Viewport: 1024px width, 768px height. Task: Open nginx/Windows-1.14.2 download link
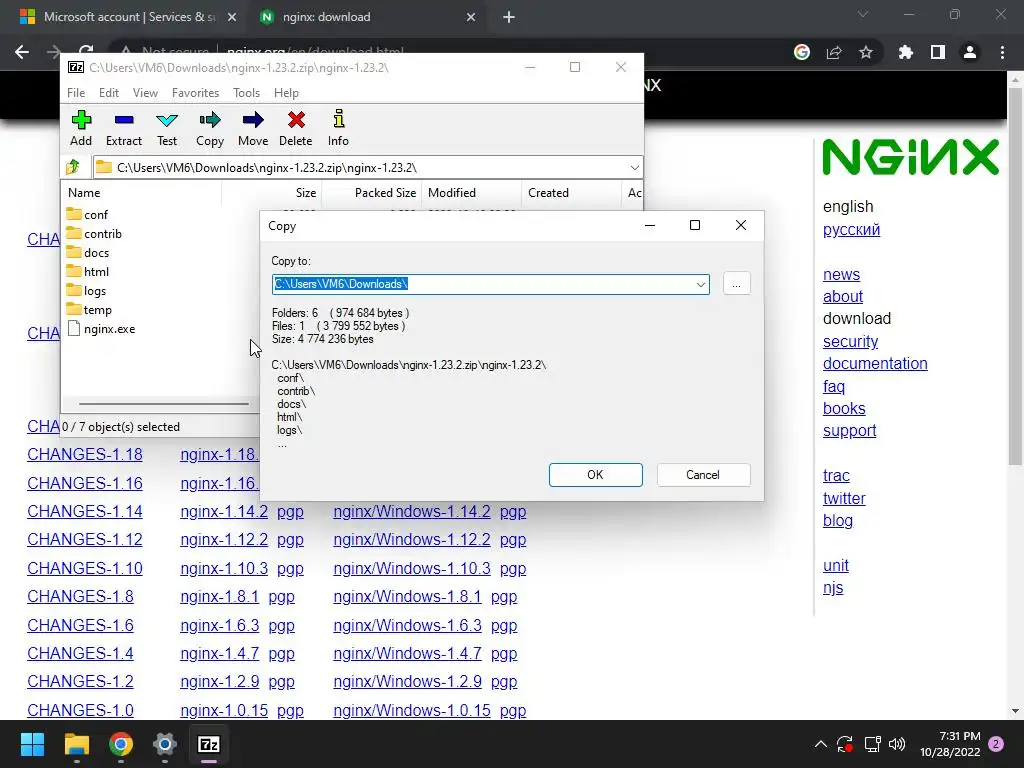click(411, 511)
